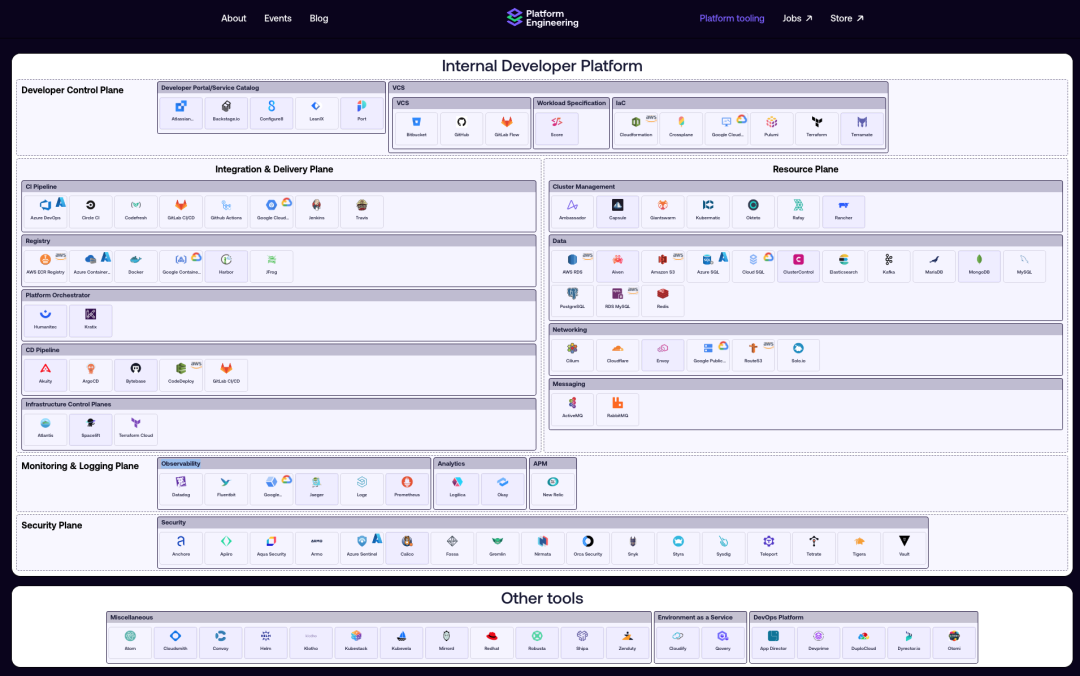Click the RabbitMQ messaging card
The image size is (1080, 676).
click(617, 408)
